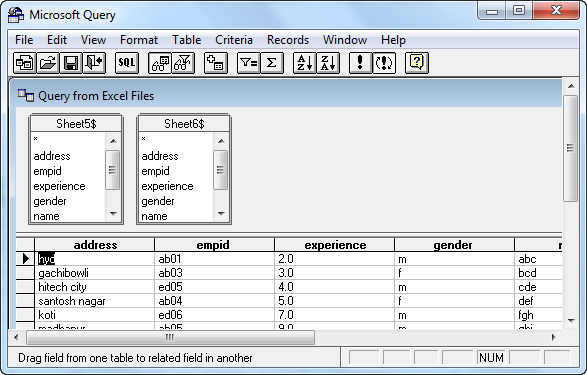Click Sheet6$ list scroll down arrow
The height and width of the screenshot is (375, 587).
221,214
